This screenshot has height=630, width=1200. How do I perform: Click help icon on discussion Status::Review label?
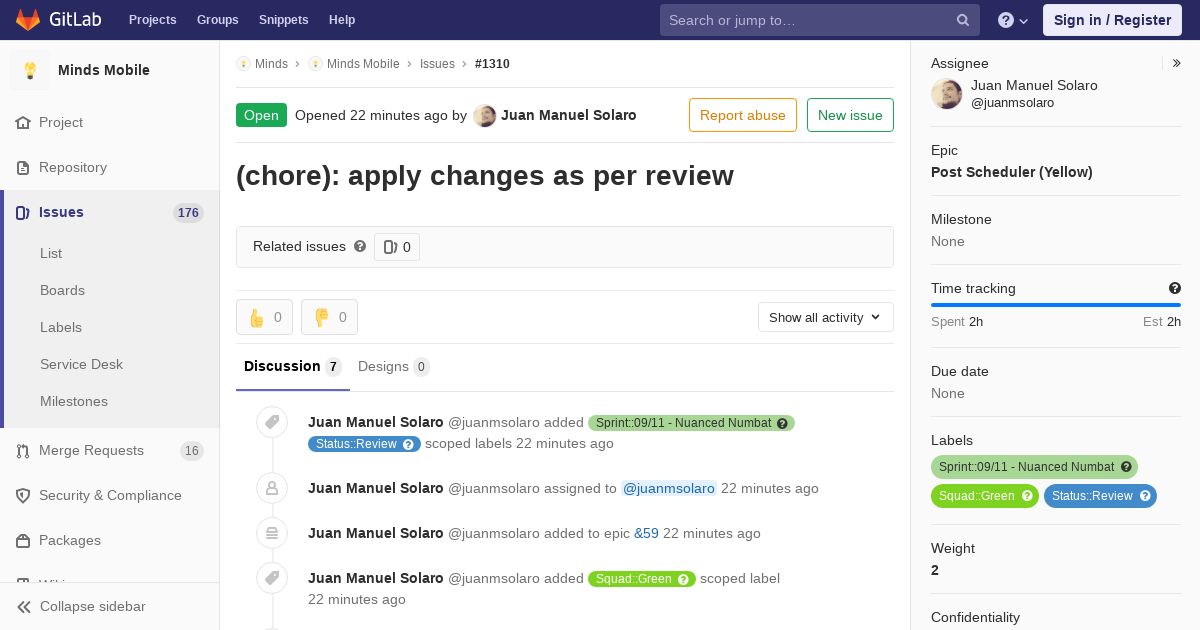[408, 444]
